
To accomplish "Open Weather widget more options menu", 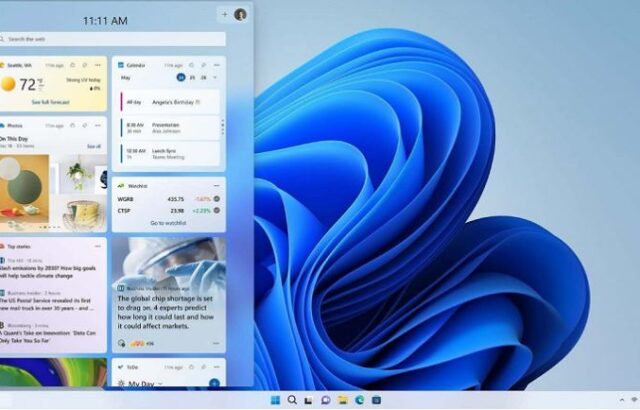I will (98, 65).
